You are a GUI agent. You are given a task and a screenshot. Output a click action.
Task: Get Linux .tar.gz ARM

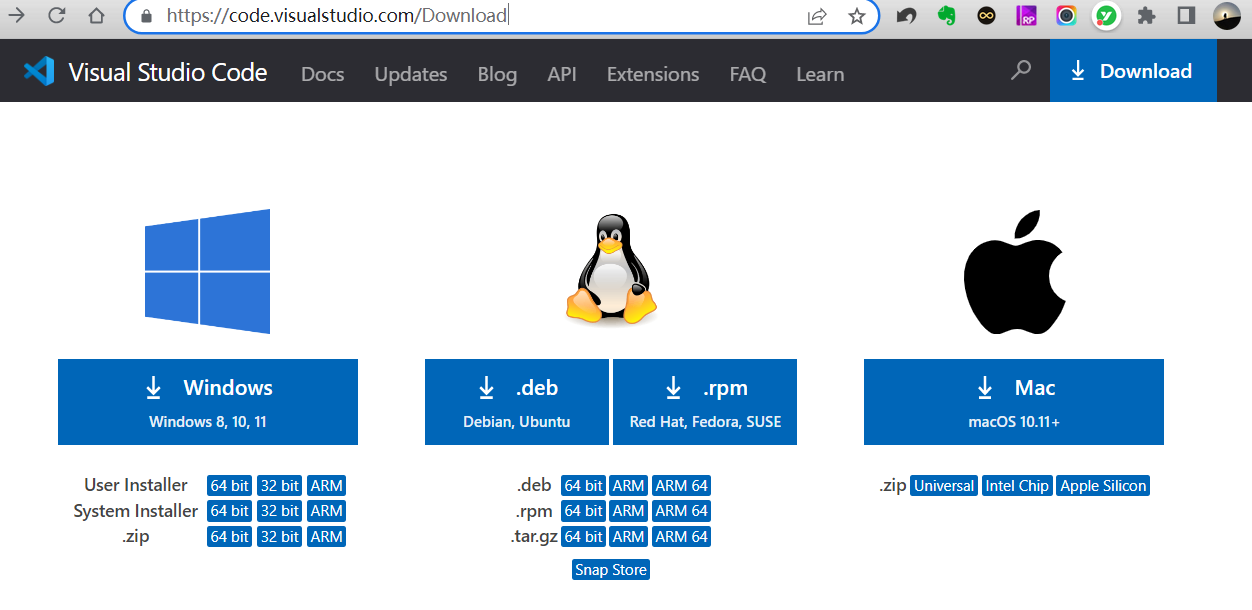click(x=629, y=537)
